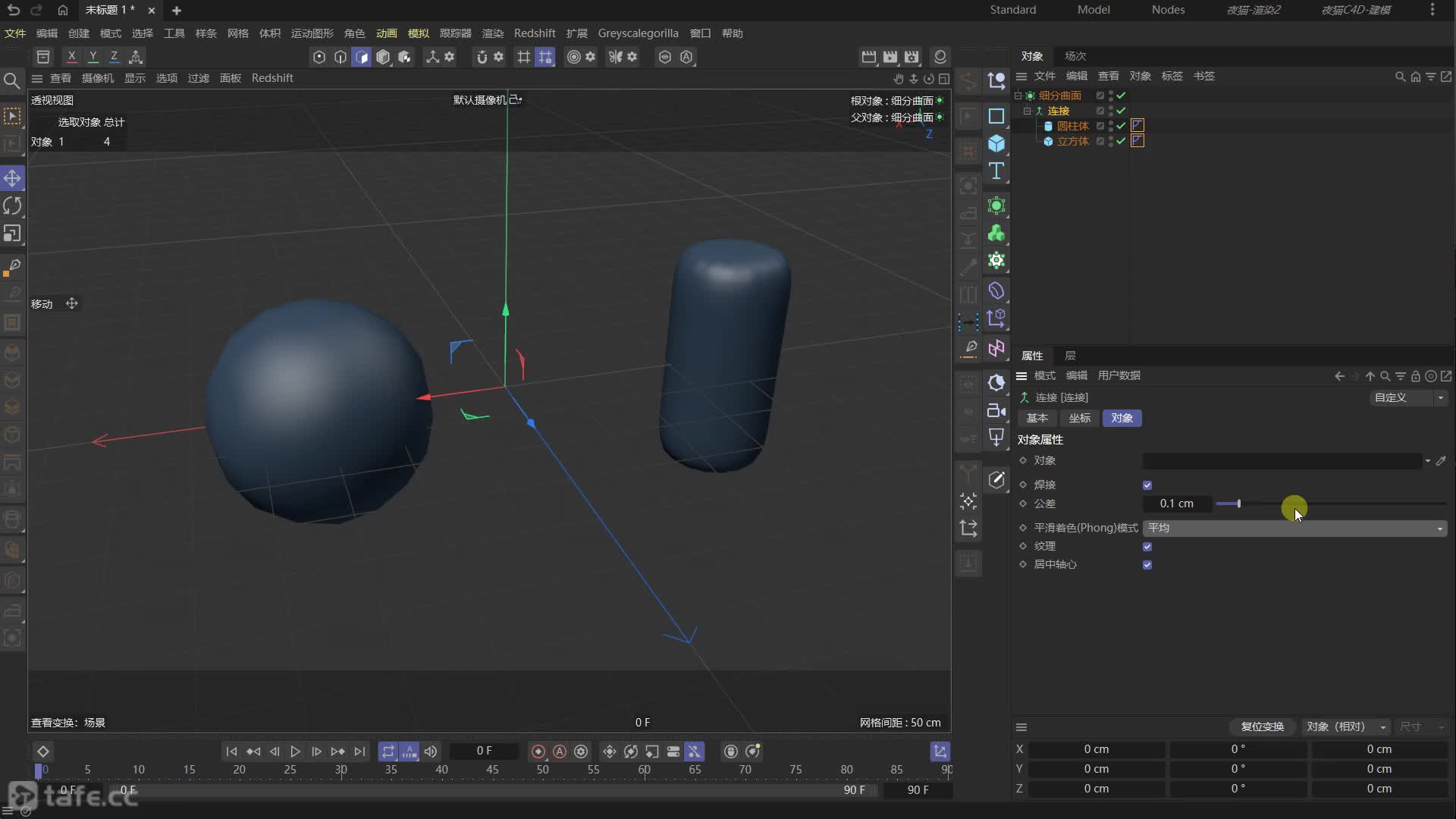Open the Subdivision Surface generator icon
The image size is (1456, 819).
click(996, 206)
